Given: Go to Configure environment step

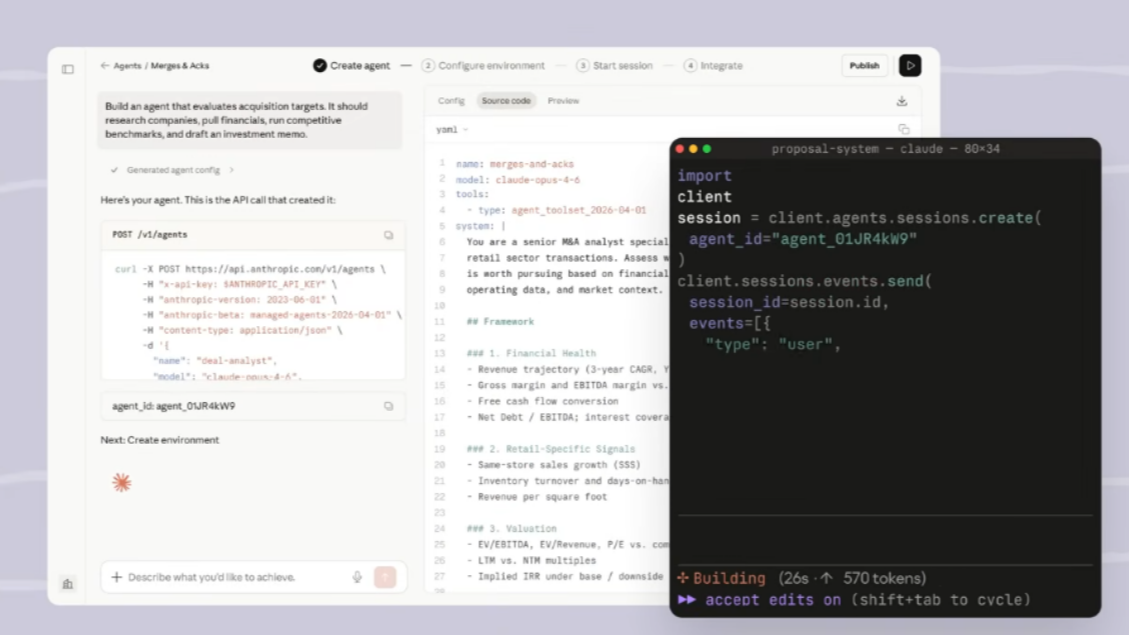Looking at the screenshot, I should pyautogui.click(x=483, y=66).
